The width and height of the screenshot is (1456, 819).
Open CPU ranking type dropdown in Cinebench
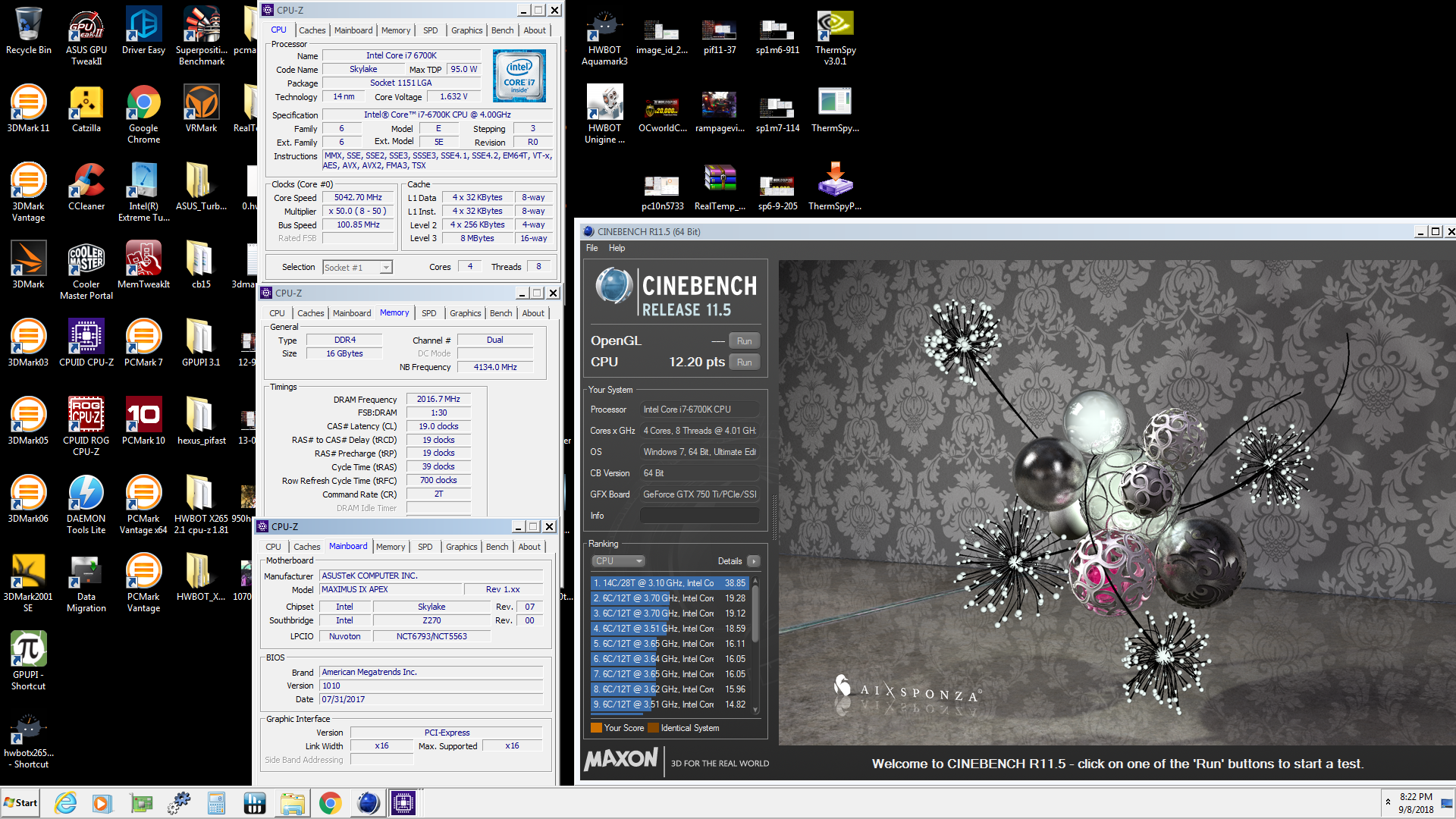click(x=619, y=561)
